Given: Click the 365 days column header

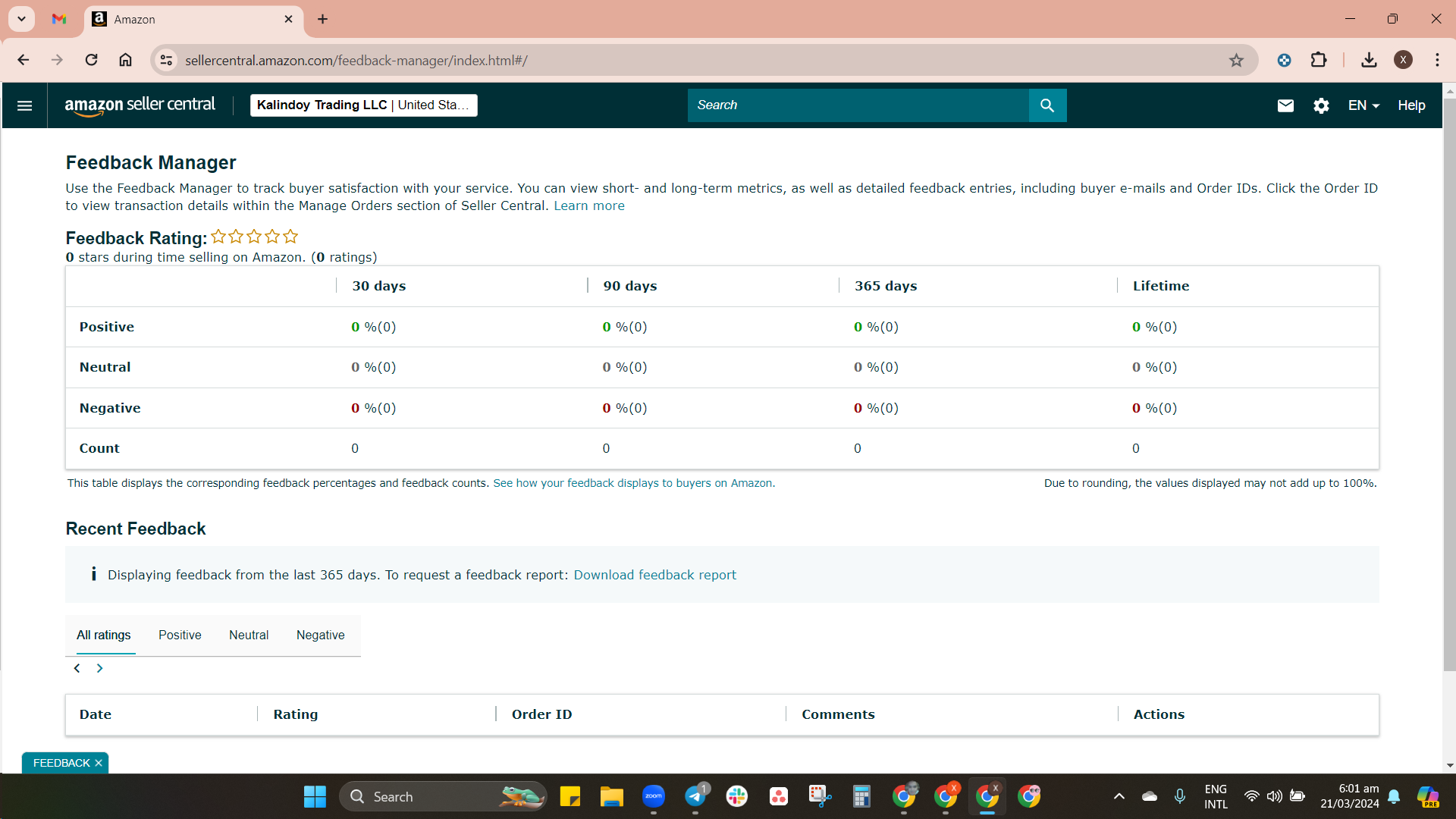Looking at the screenshot, I should (x=886, y=286).
